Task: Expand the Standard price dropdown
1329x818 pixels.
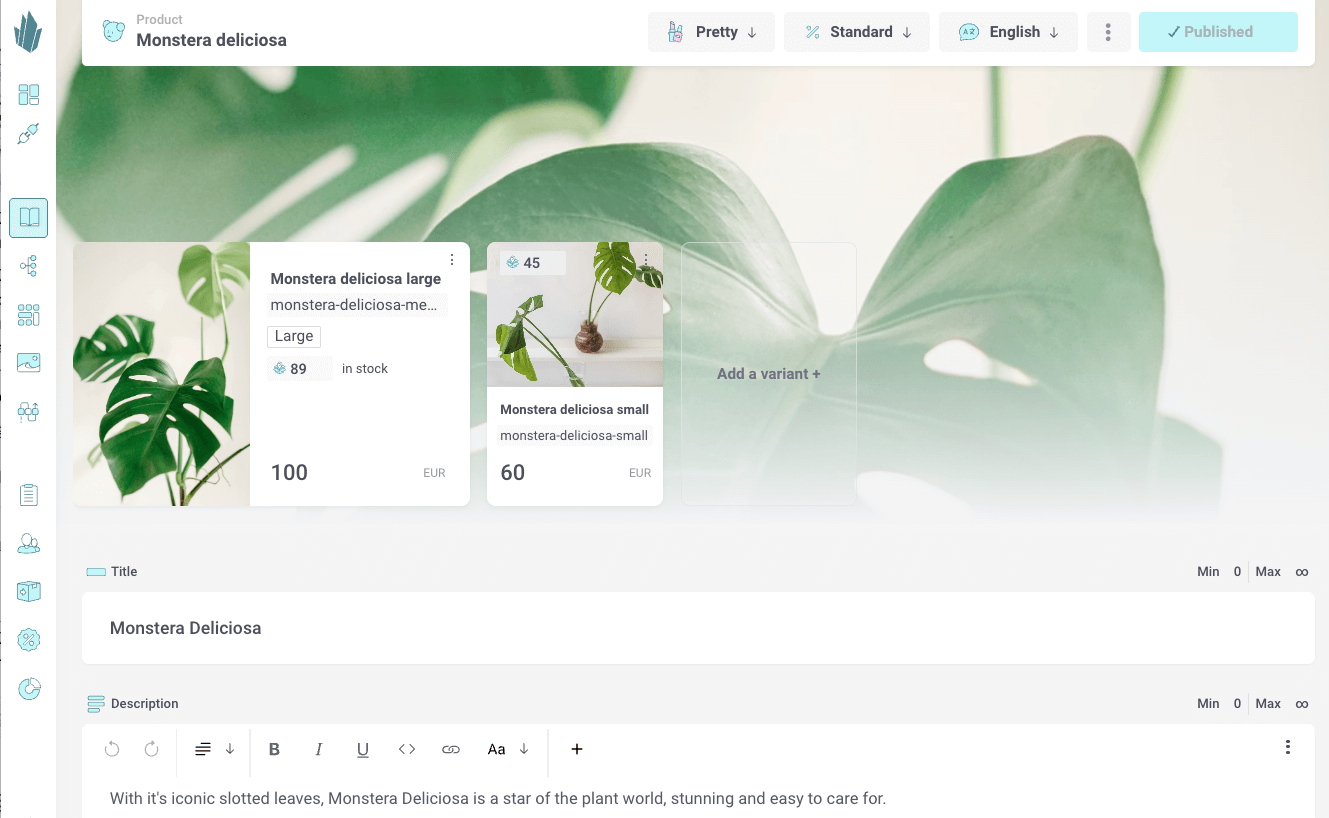Action: click(x=857, y=32)
